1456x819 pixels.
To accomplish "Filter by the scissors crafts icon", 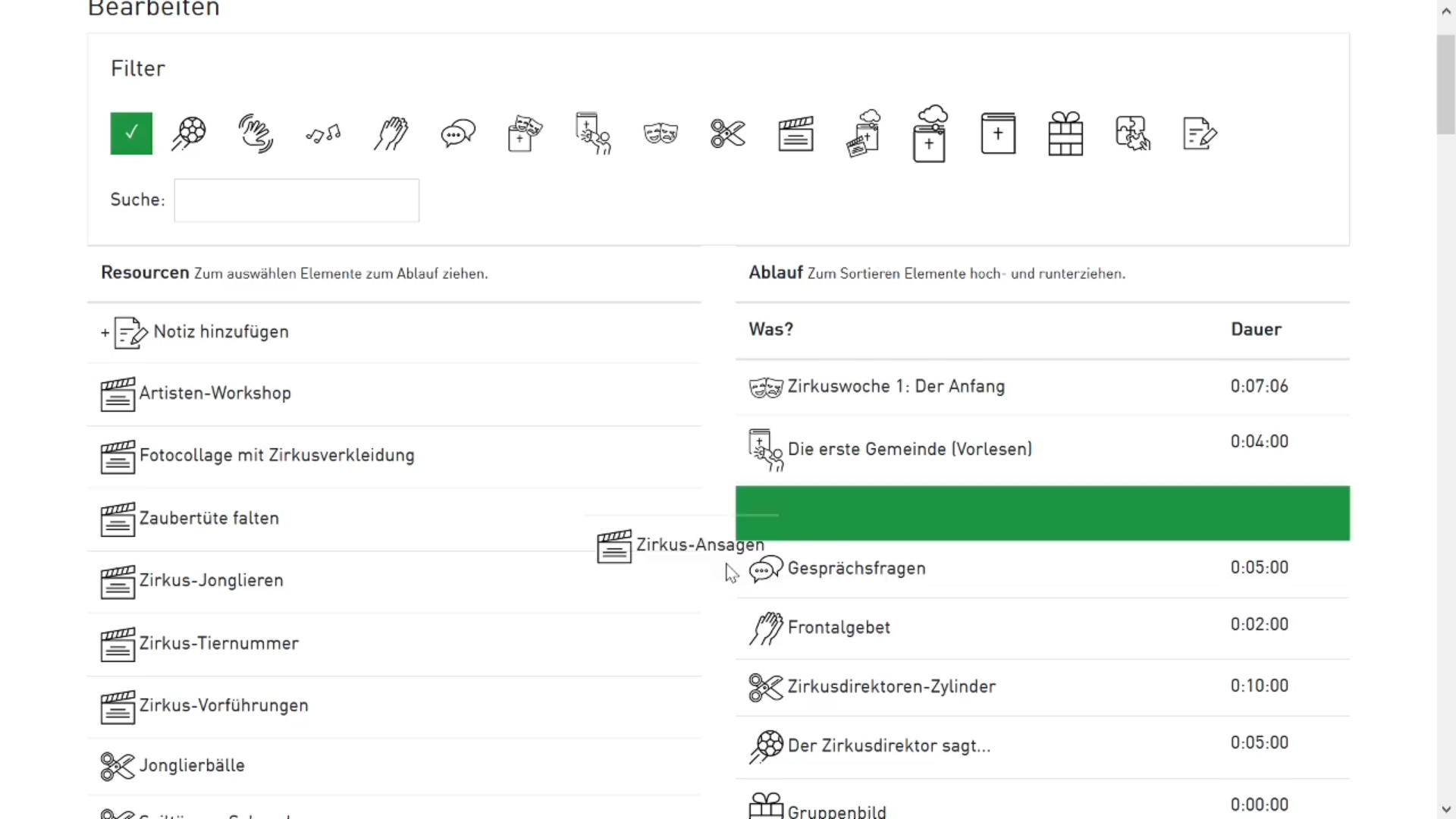I will pos(728,133).
